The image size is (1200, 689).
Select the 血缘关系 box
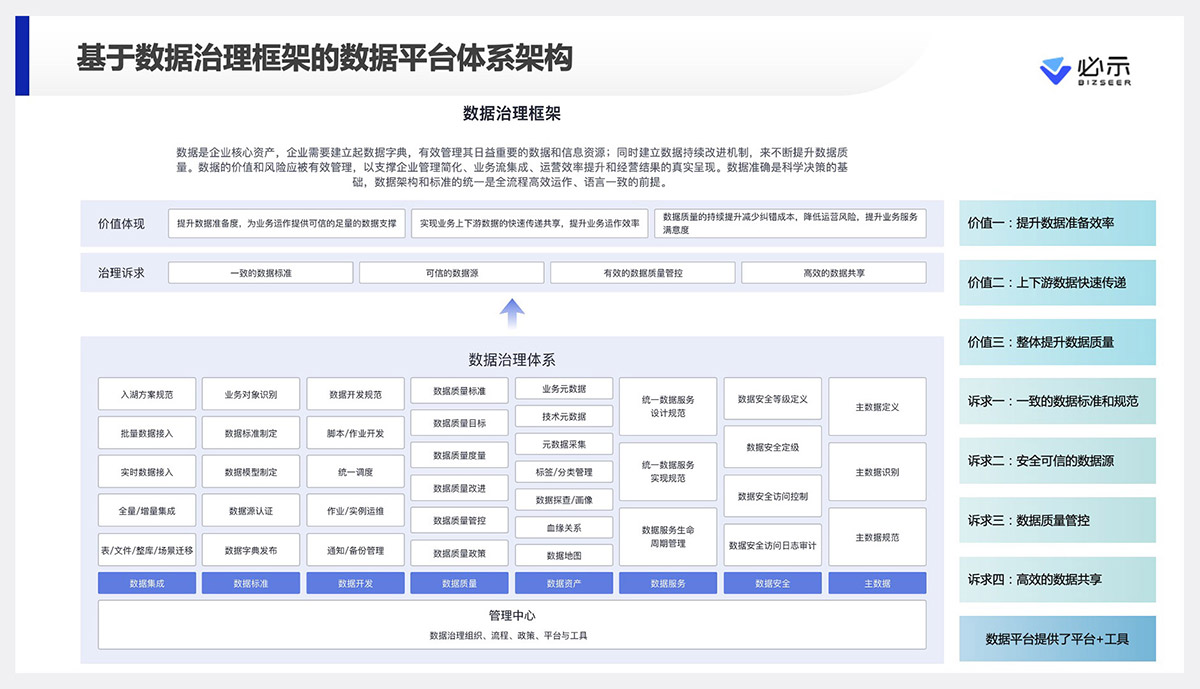pos(564,528)
